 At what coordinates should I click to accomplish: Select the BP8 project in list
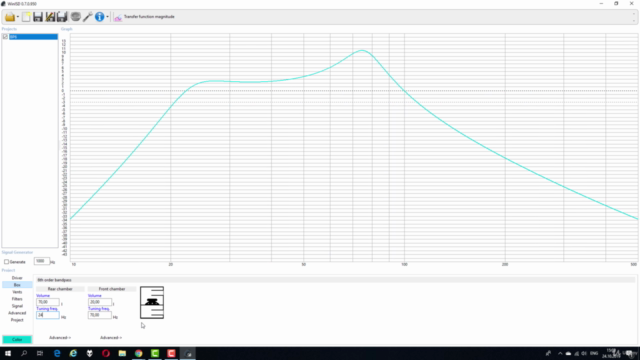33,37
